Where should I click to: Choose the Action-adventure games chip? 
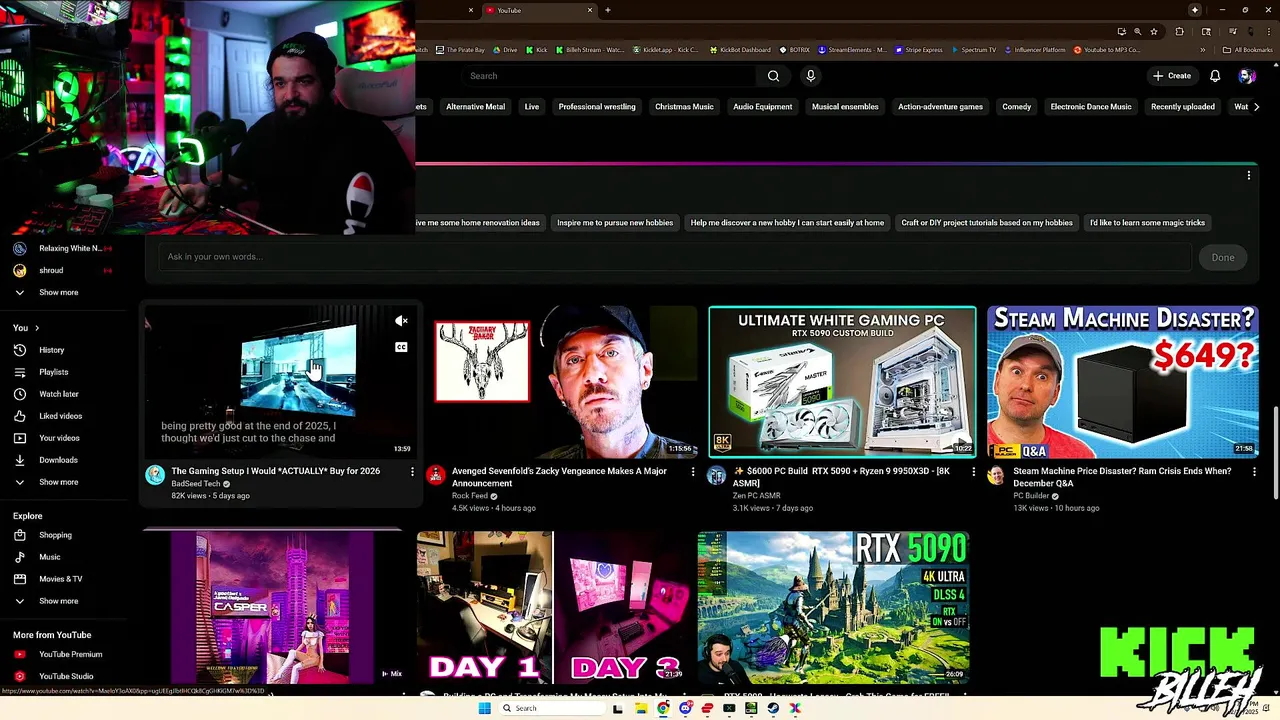coord(940,107)
